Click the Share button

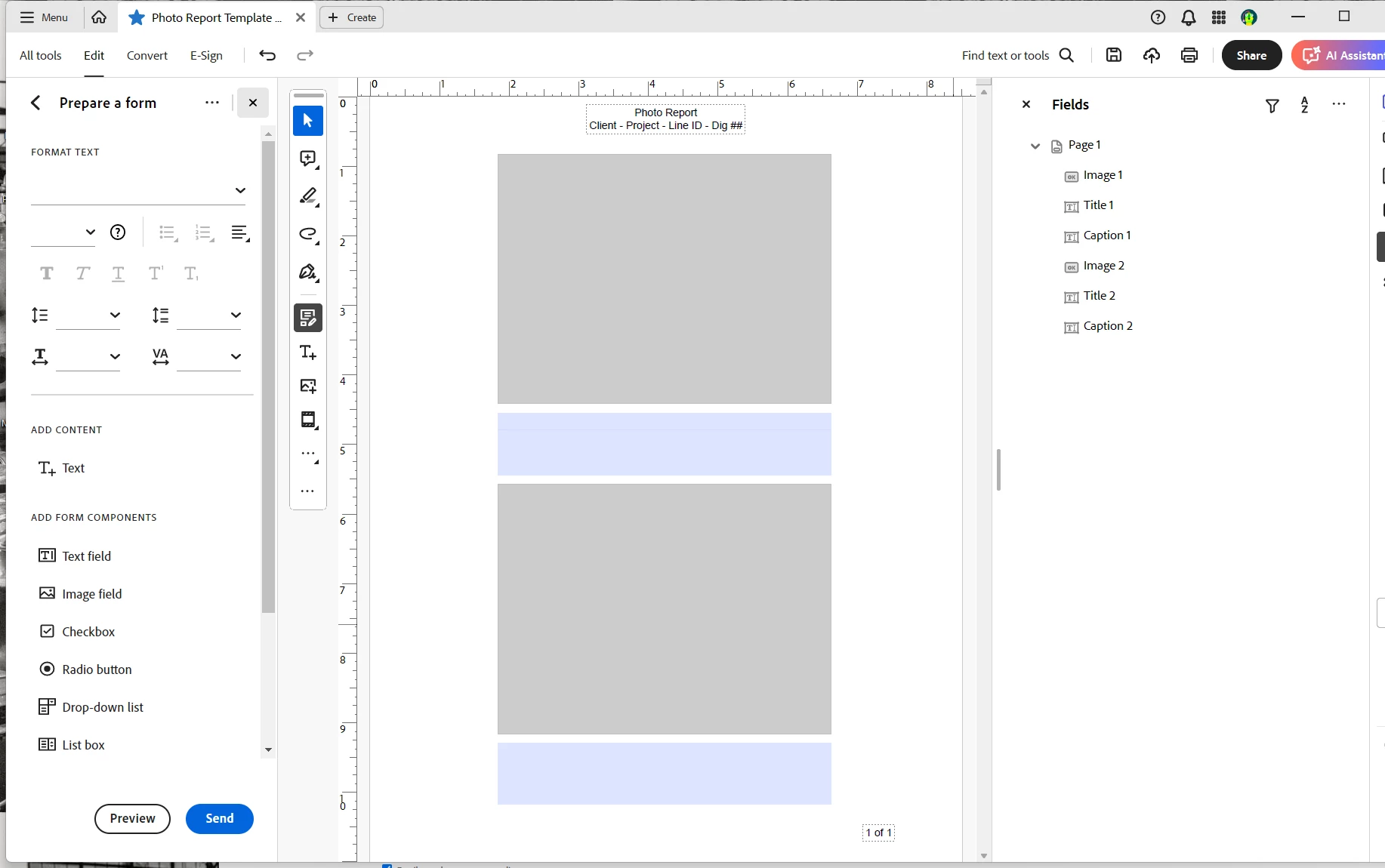pos(1251,55)
